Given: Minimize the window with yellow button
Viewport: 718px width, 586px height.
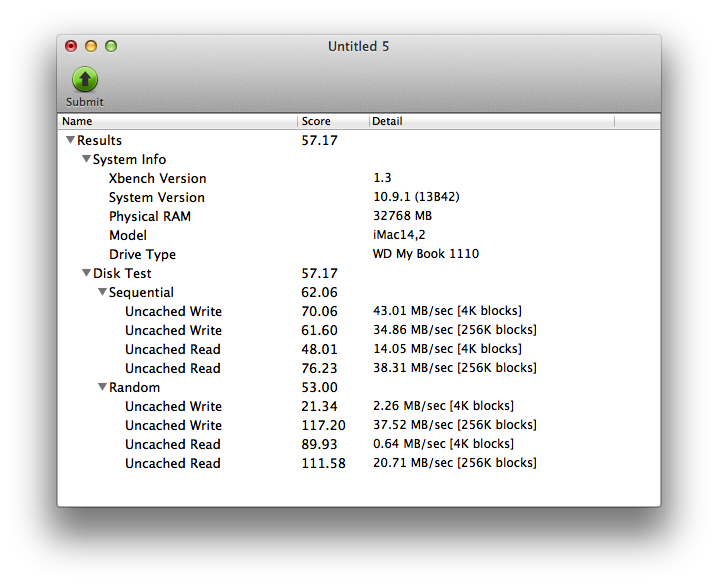Looking at the screenshot, I should pyautogui.click(x=91, y=46).
